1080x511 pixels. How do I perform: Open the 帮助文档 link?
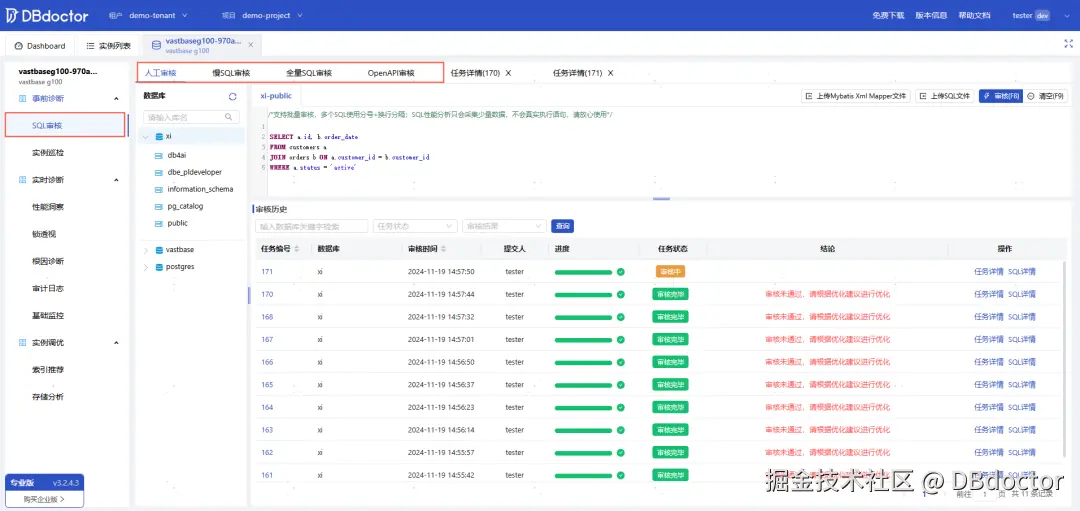[974, 15]
